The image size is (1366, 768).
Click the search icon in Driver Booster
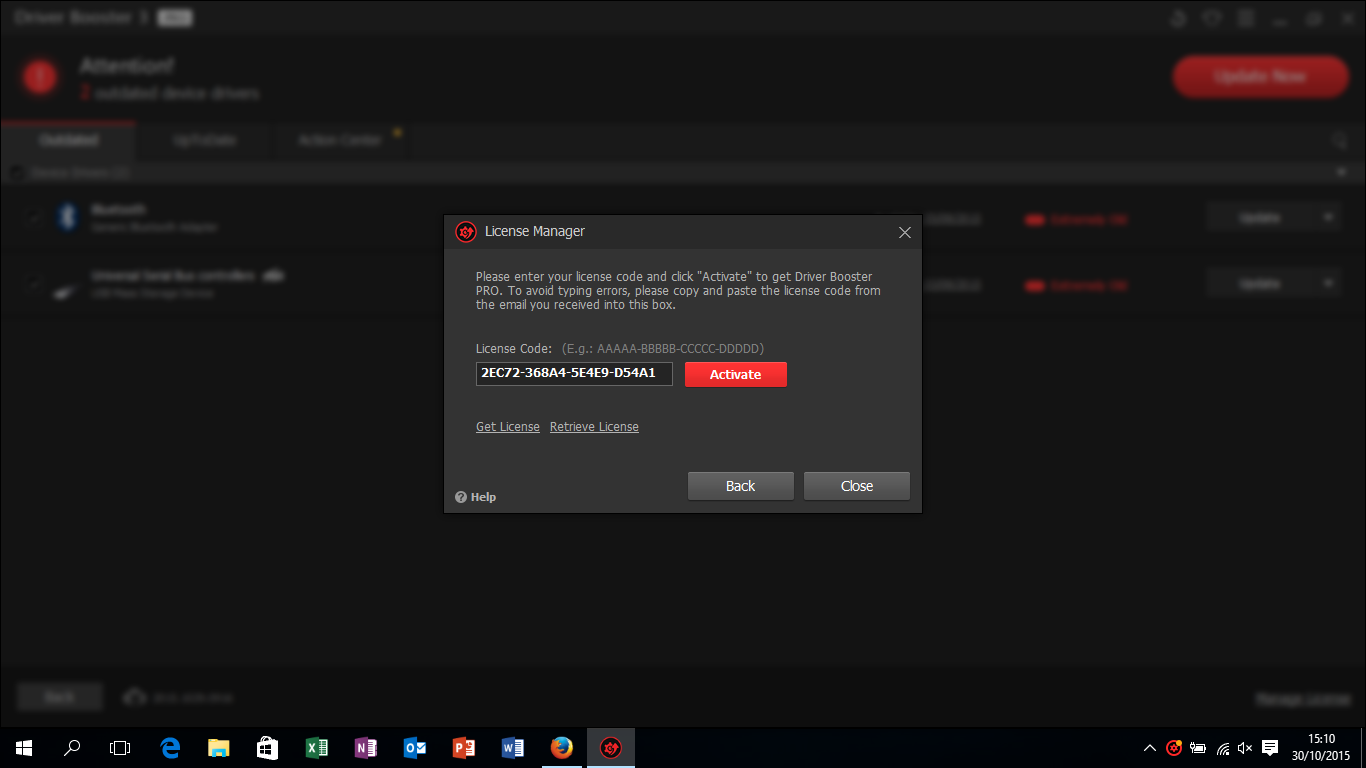[x=1340, y=142]
